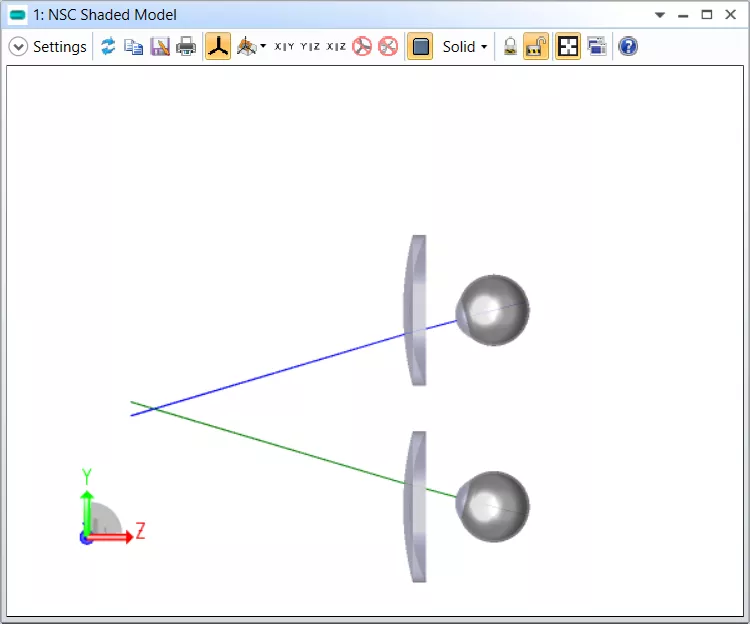
Task: Expand the Settings chevron
Action: [18, 47]
